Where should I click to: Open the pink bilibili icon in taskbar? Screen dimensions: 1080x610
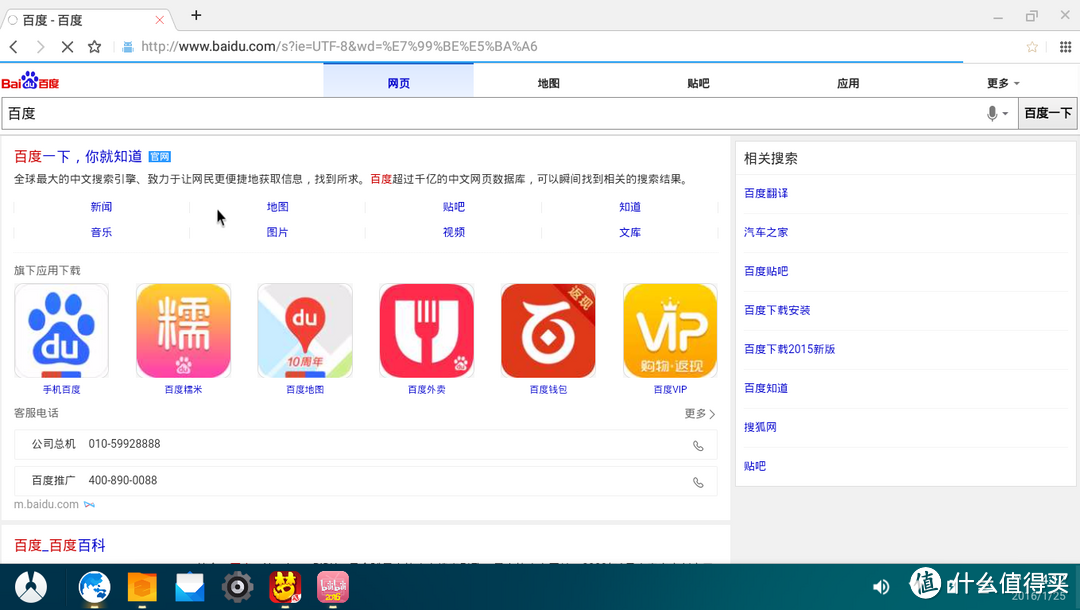pyautogui.click(x=333, y=587)
